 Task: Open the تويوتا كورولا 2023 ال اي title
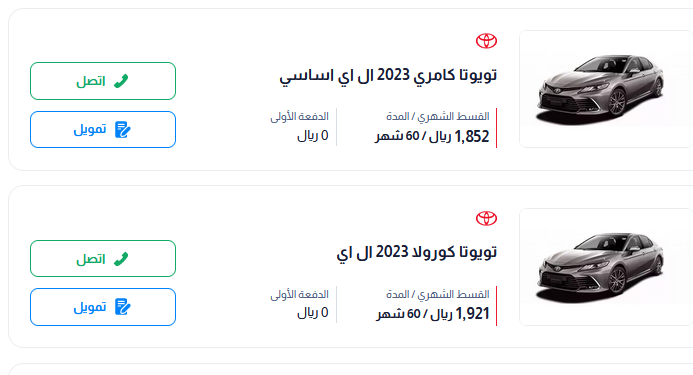click(x=417, y=253)
